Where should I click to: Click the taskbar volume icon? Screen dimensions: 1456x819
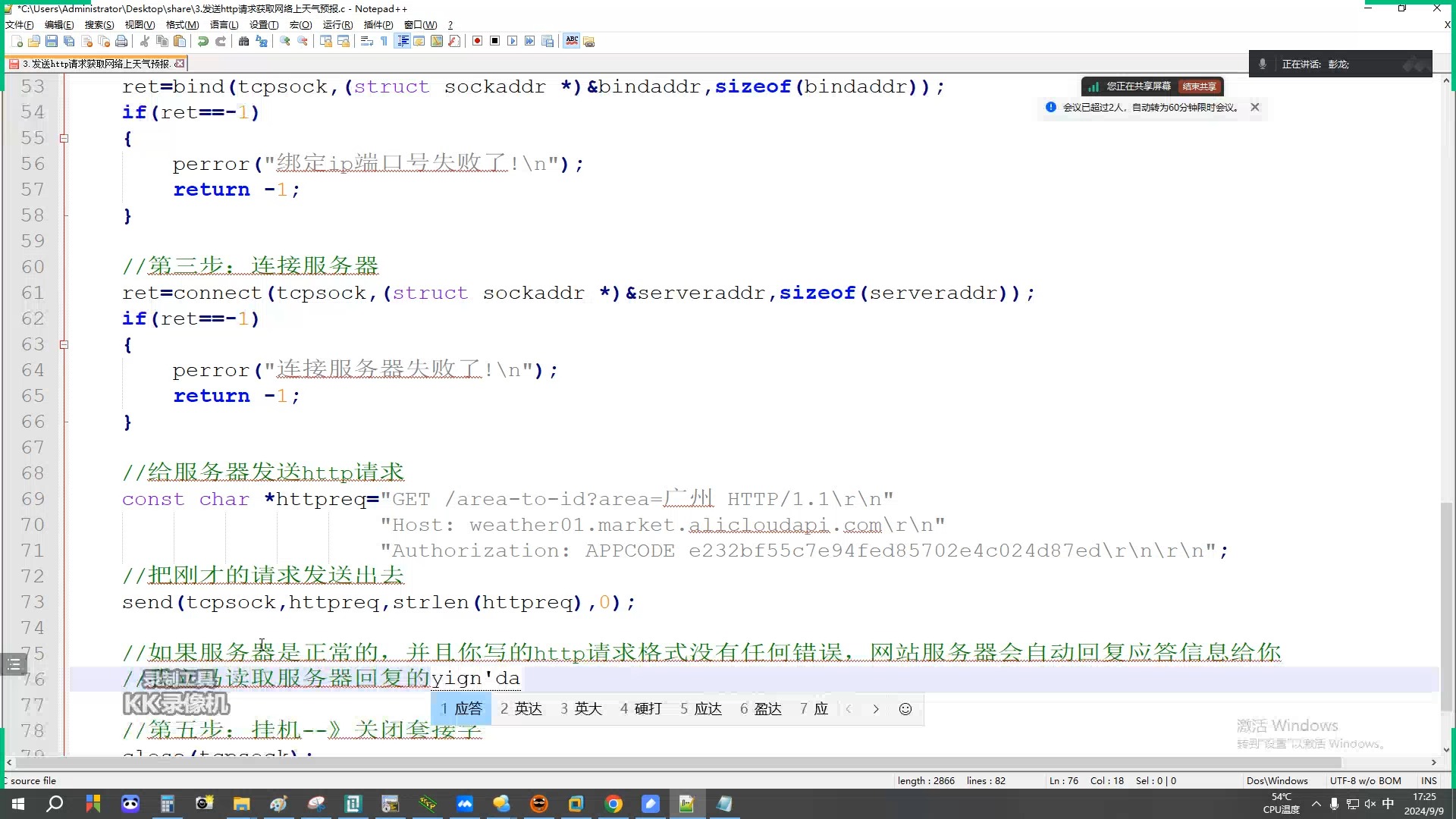[x=1370, y=804]
